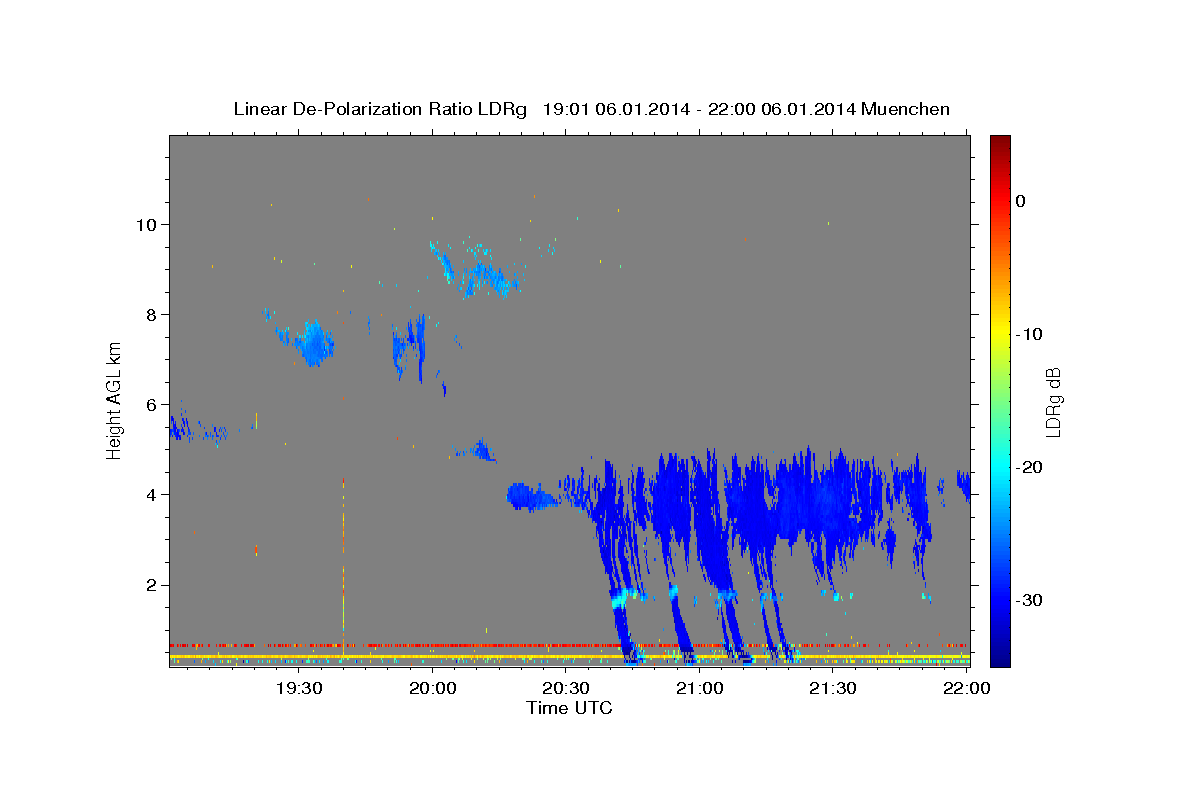Click the colorbar value -20

pyautogui.click(x=1030, y=467)
